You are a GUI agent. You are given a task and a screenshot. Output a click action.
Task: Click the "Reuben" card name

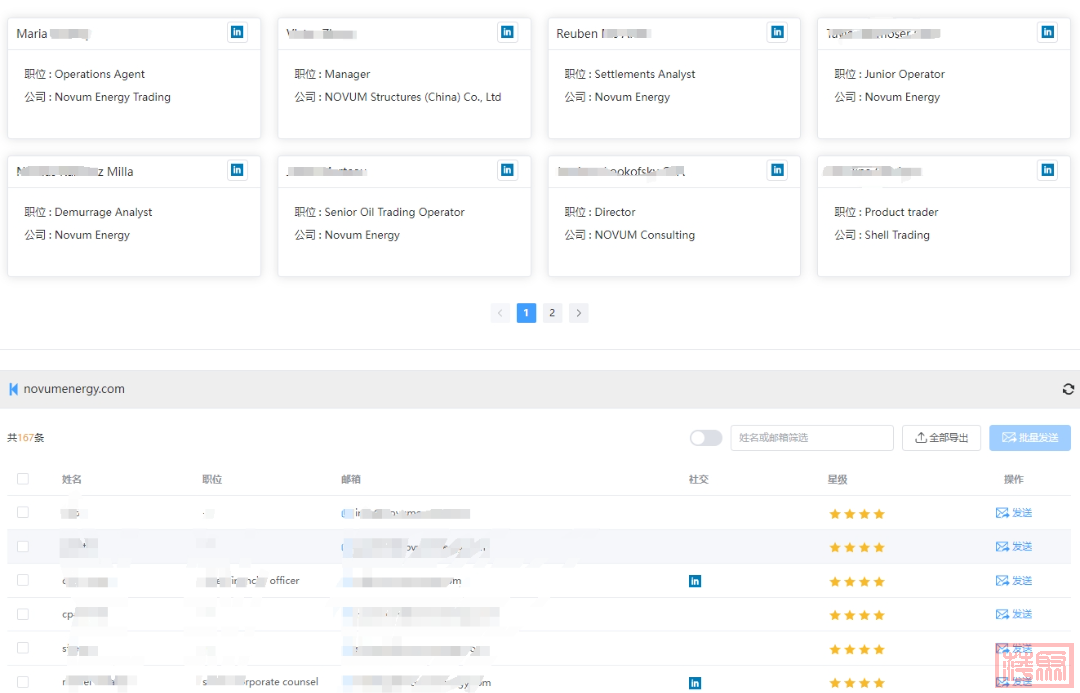pos(577,34)
